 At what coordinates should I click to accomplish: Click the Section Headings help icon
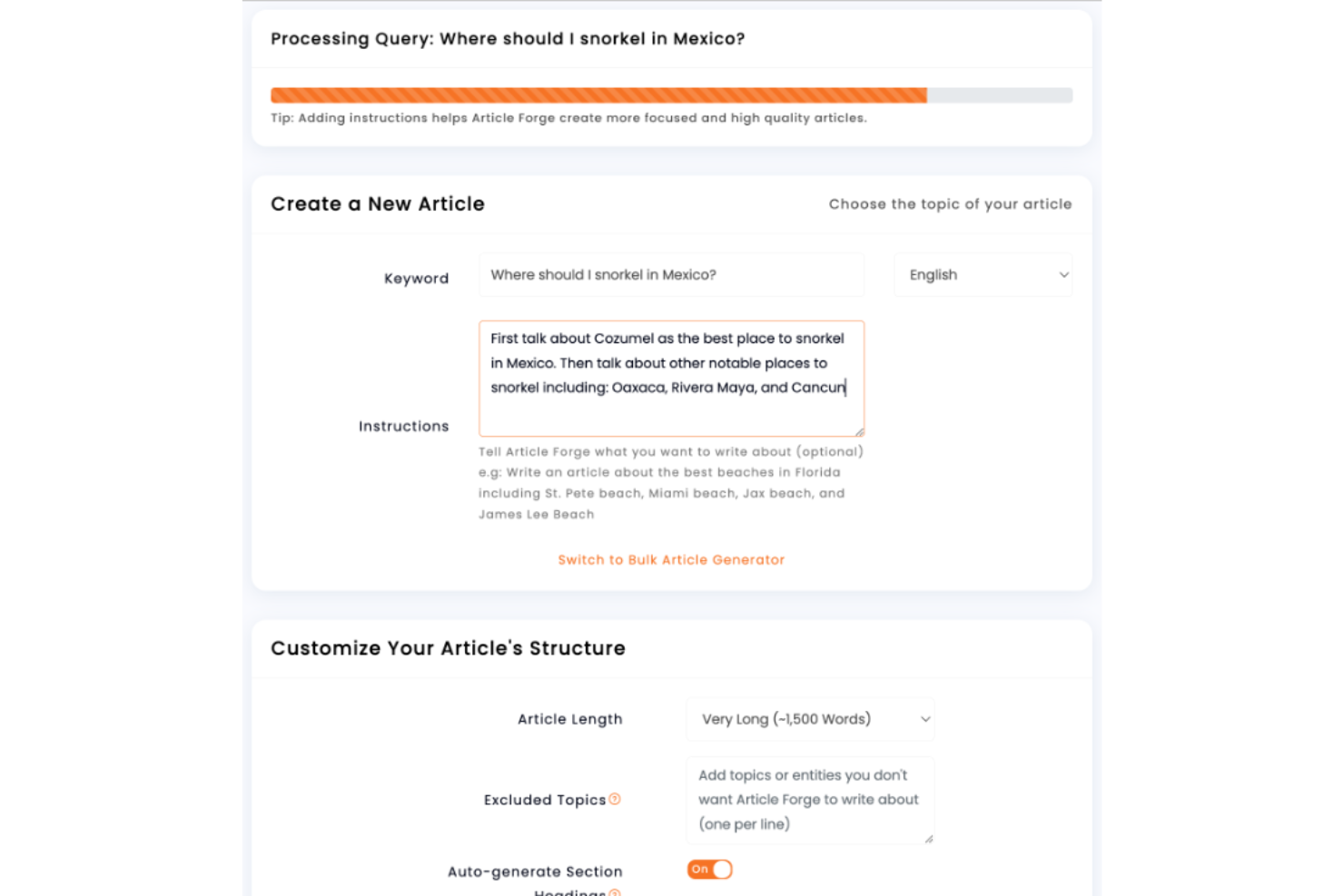click(x=615, y=893)
